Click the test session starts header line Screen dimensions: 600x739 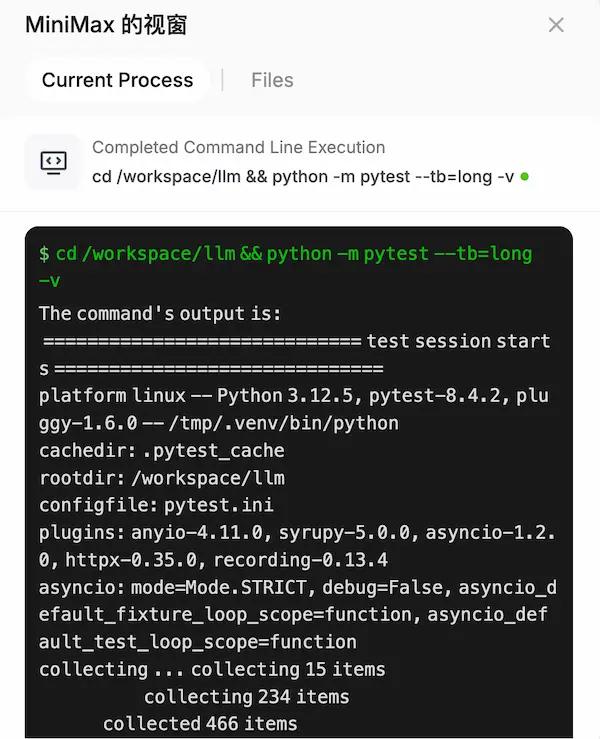[x=296, y=341]
